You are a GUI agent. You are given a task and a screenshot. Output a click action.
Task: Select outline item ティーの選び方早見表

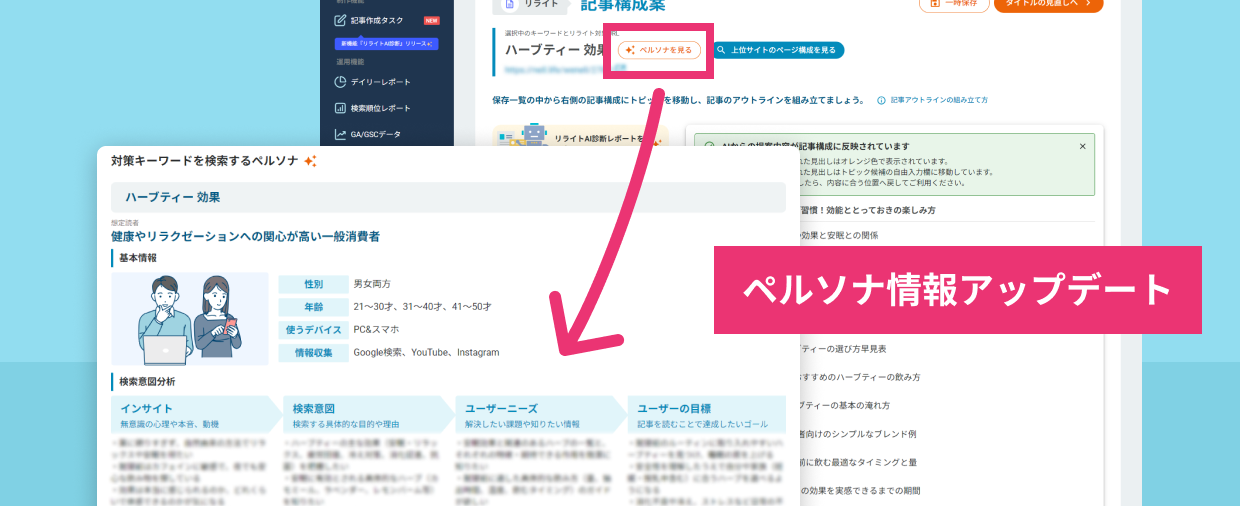tap(843, 349)
